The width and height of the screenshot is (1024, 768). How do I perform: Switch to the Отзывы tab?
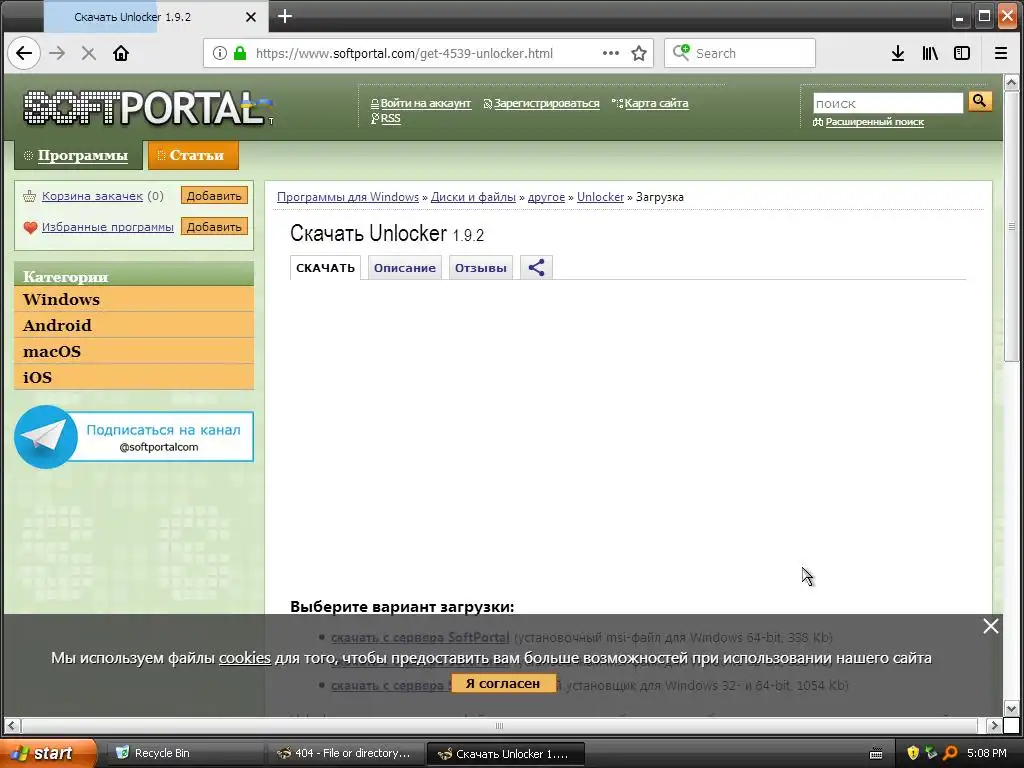pos(481,268)
